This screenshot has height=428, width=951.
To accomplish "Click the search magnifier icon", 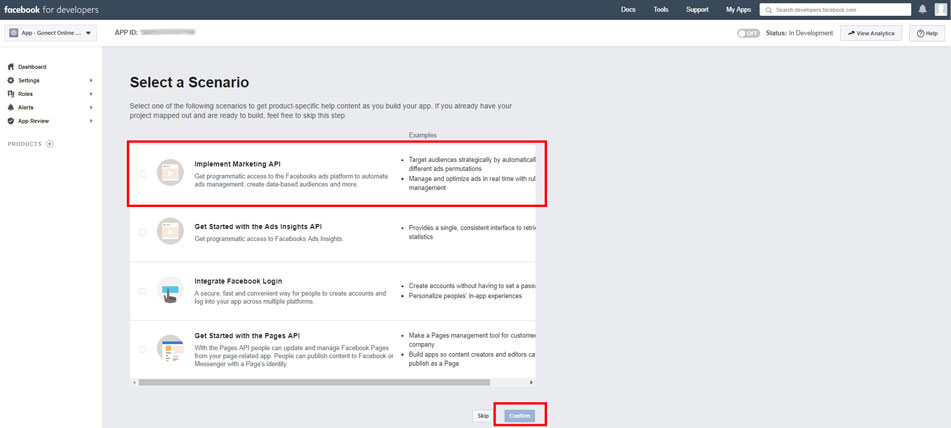I will tap(769, 10).
